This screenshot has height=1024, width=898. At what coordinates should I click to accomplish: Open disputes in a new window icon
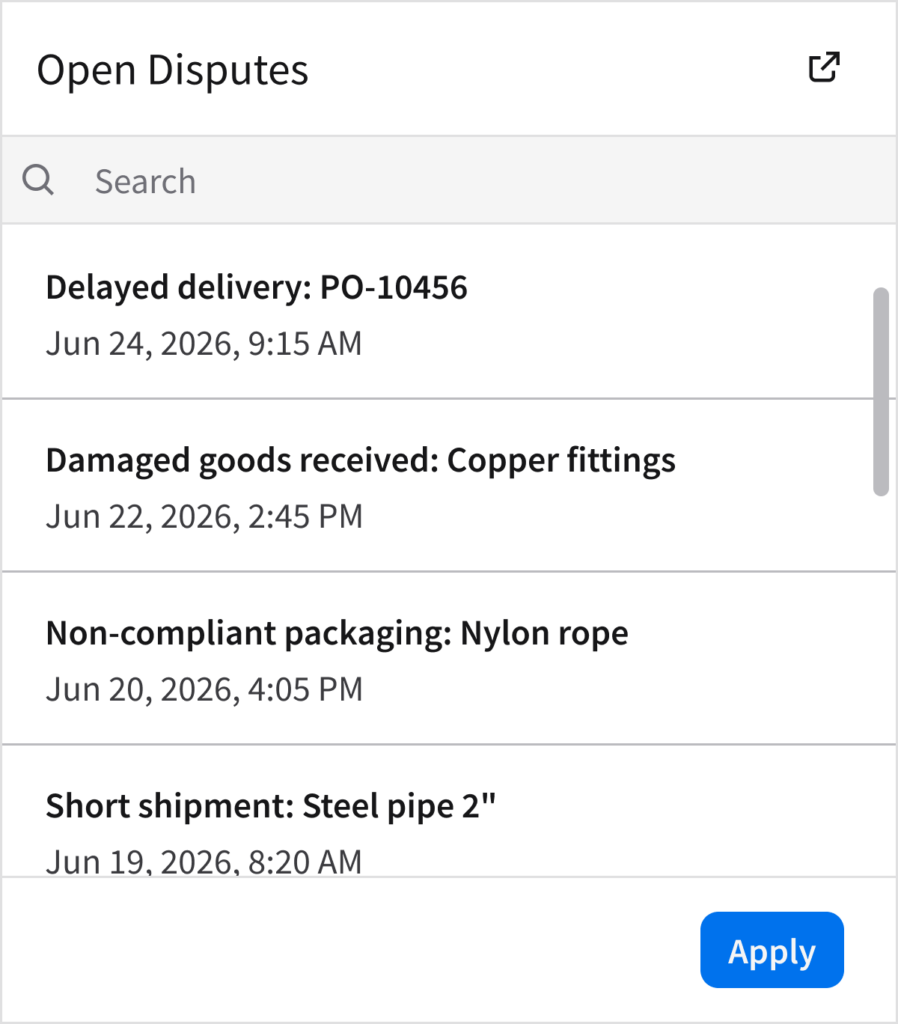click(823, 68)
